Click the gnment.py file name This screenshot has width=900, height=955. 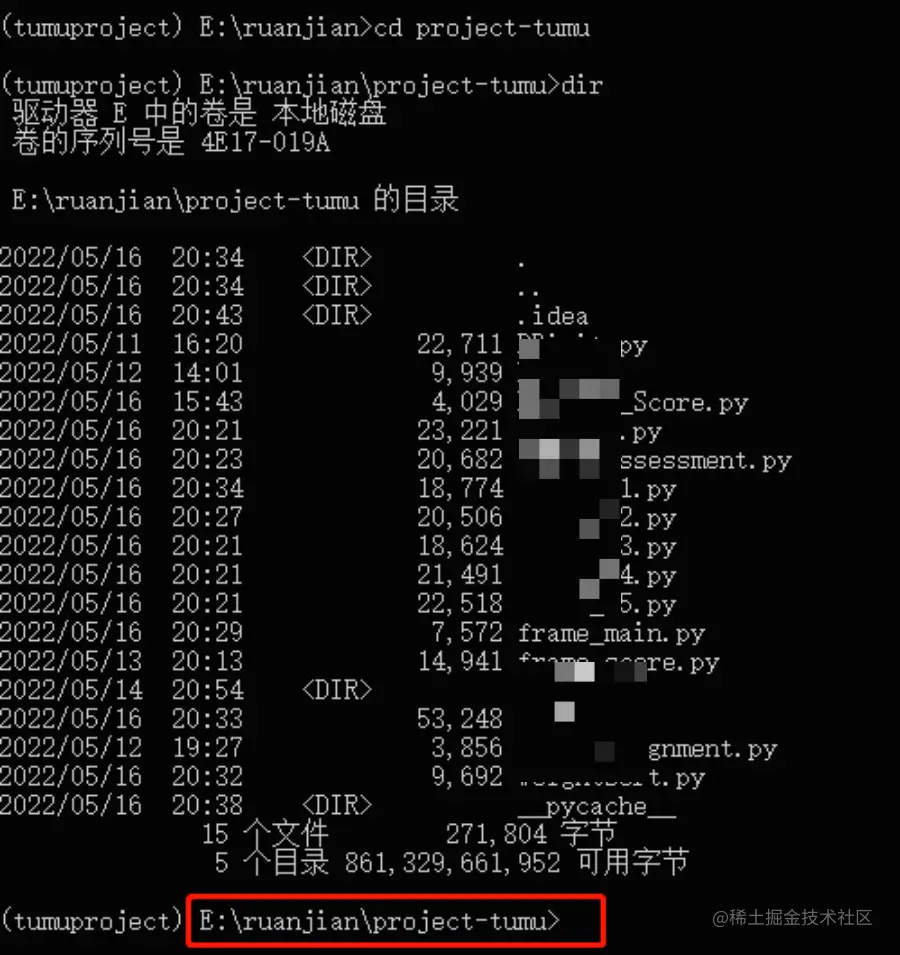point(712,750)
